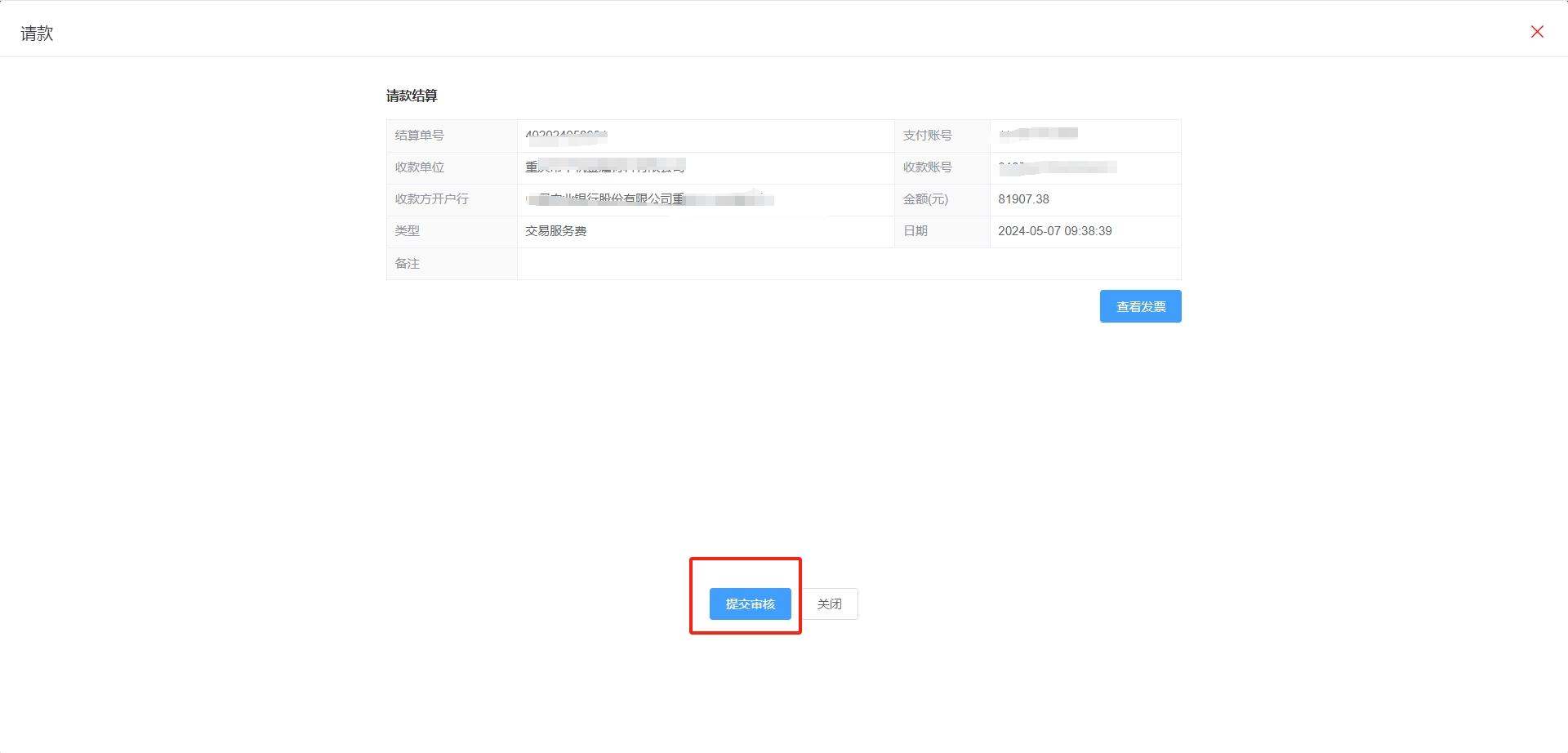Image resolution: width=1568 pixels, height=753 pixels.
Task: Click the 请款结算 section heading
Action: click(412, 96)
